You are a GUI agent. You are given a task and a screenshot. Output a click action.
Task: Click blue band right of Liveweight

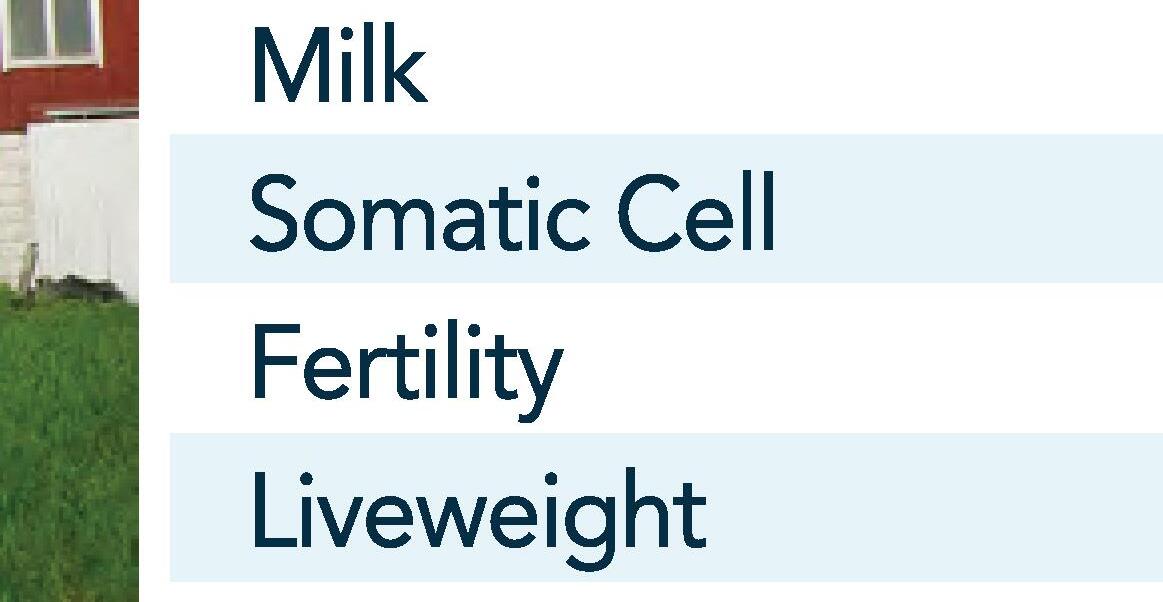pos(930,508)
